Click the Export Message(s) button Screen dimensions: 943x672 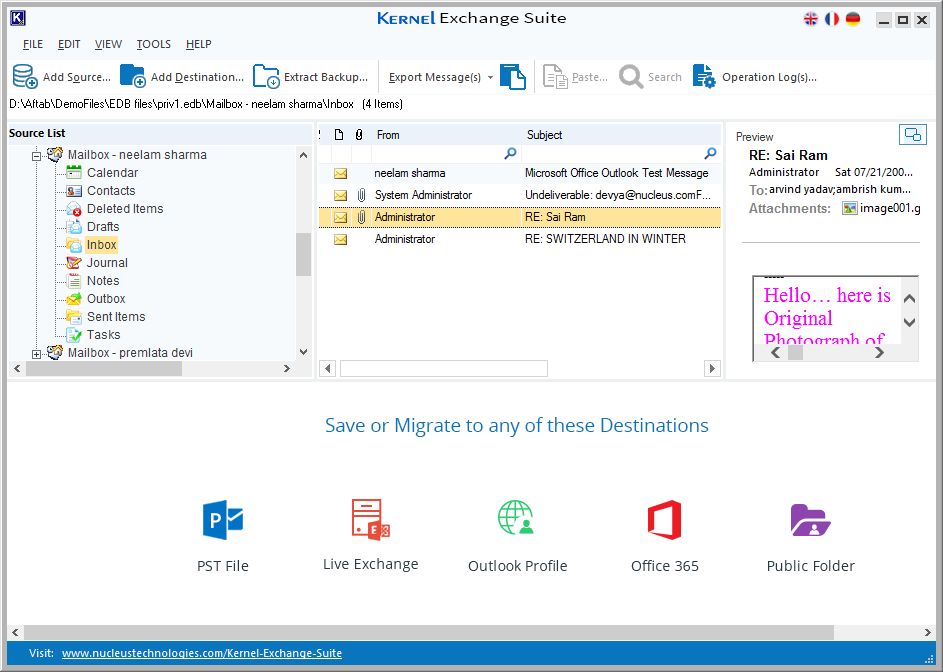tap(435, 77)
